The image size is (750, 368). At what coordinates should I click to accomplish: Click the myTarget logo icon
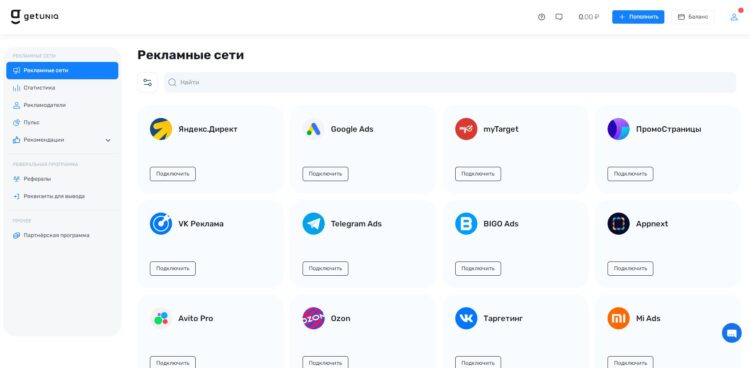[466, 129]
